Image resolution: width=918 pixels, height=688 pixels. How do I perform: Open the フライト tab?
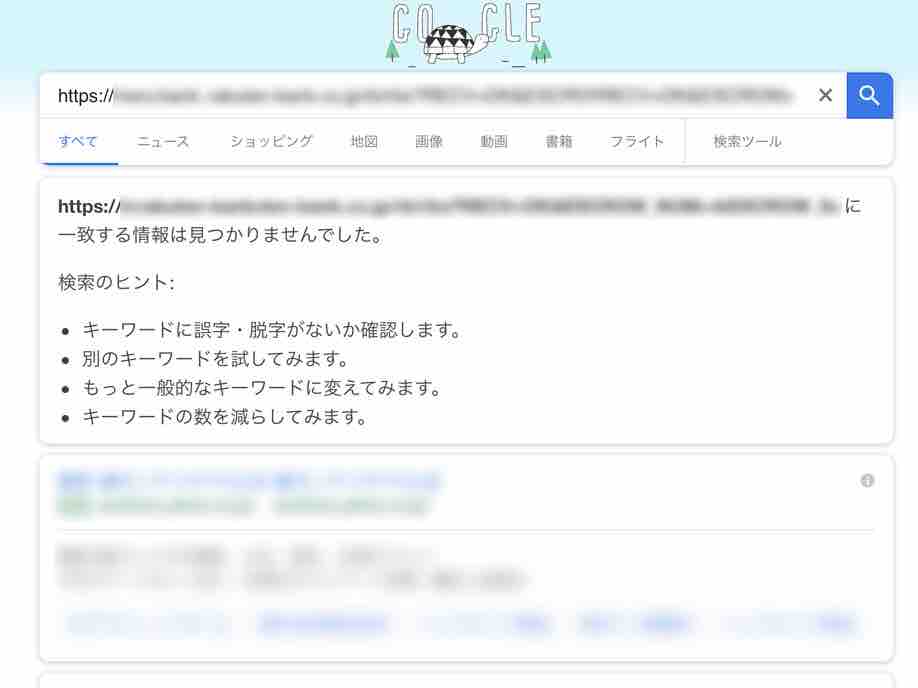(x=637, y=141)
